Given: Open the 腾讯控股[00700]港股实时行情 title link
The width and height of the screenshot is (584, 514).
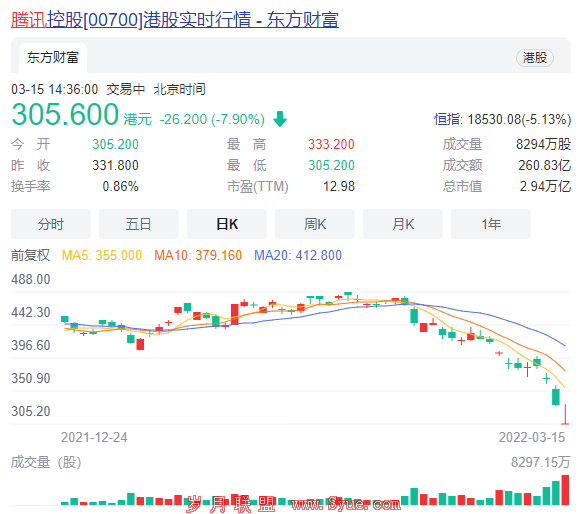Looking at the screenshot, I should pyautogui.click(x=175, y=19).
